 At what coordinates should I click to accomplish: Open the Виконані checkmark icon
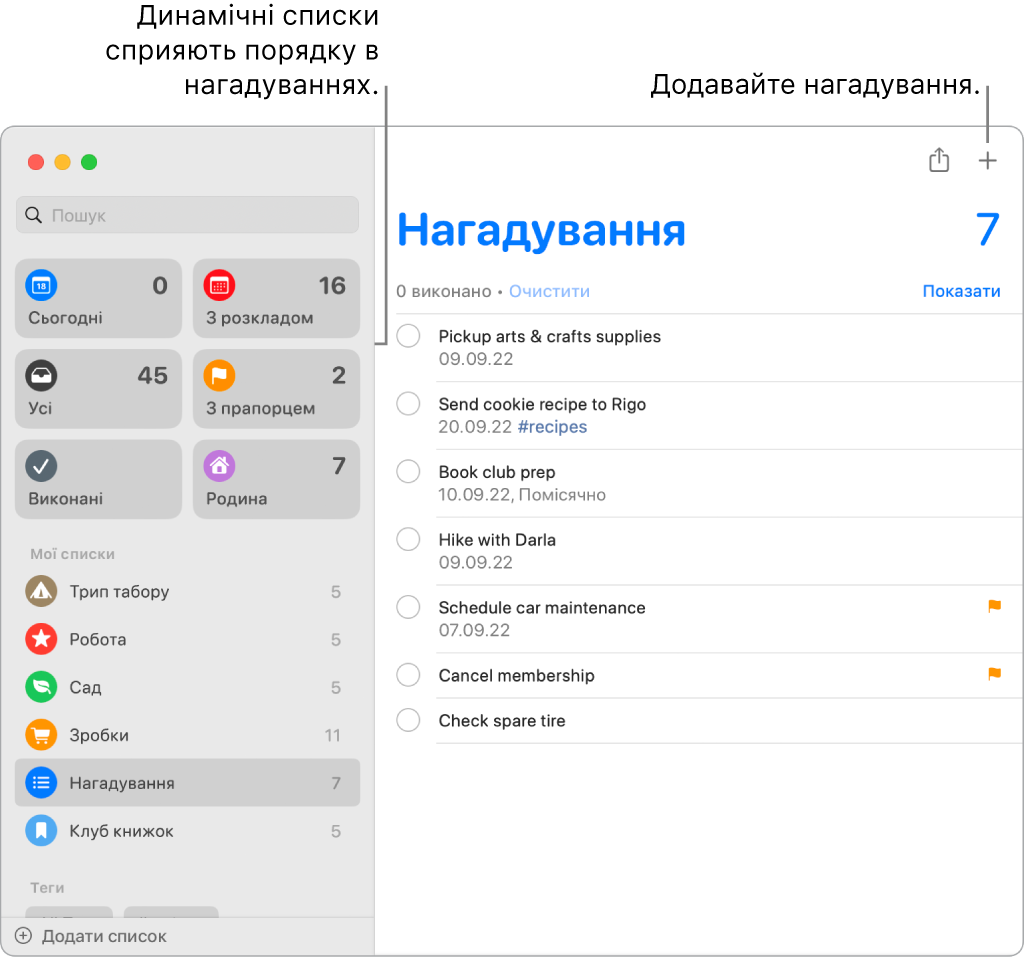coord(40,467)
